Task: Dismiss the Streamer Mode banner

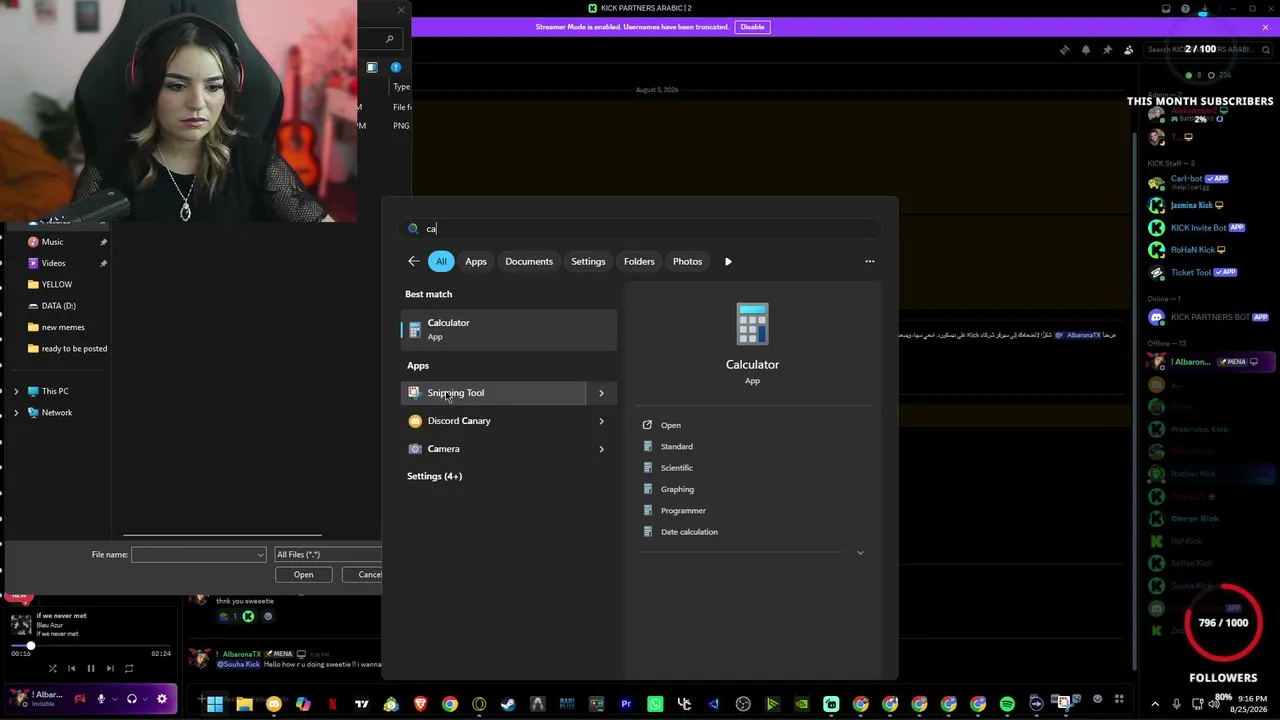Action: coord(1265,27)
